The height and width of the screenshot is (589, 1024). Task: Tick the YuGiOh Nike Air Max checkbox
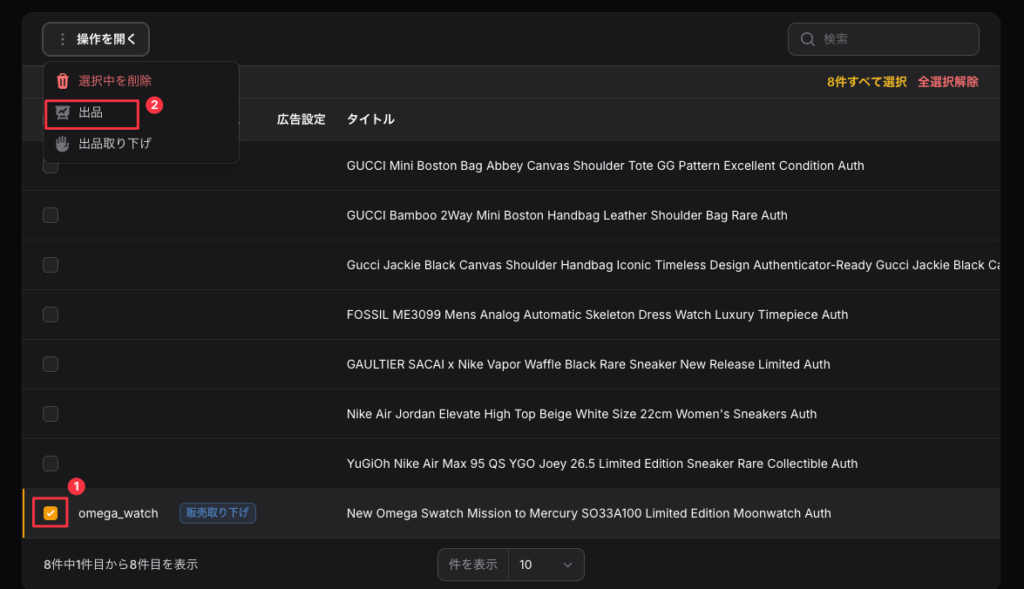(x=50, y=463)
